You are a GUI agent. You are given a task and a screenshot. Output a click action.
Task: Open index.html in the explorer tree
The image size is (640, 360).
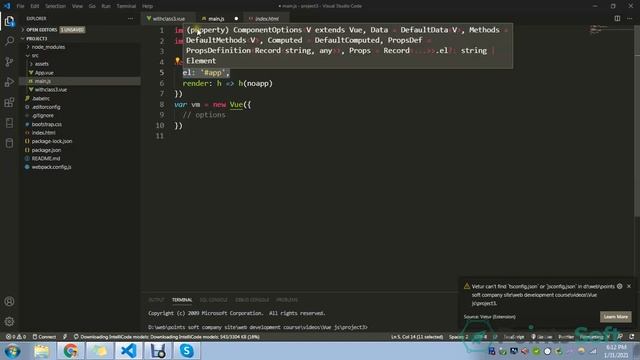click(x=80, y=133)
